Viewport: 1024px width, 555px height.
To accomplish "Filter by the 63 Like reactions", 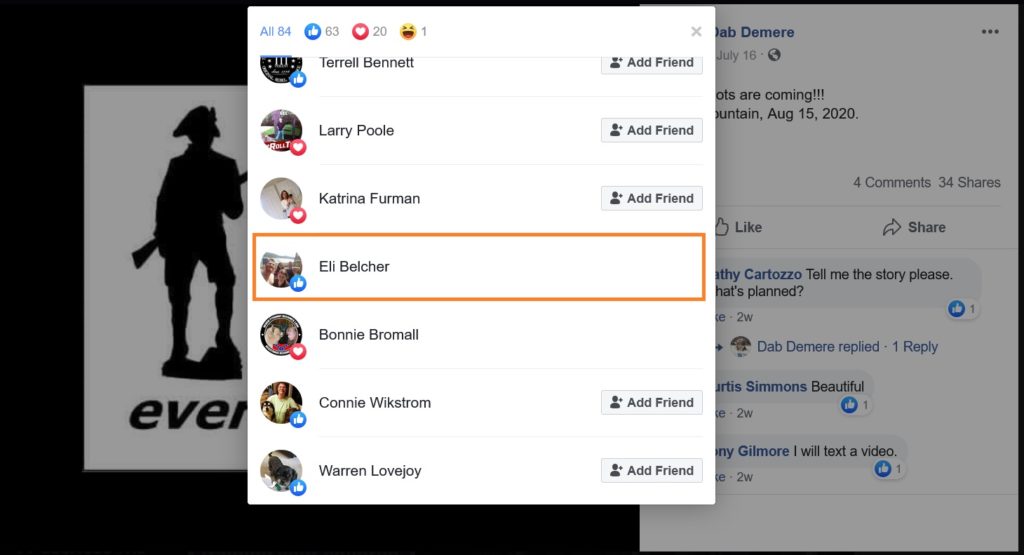I will coord(322,31).
